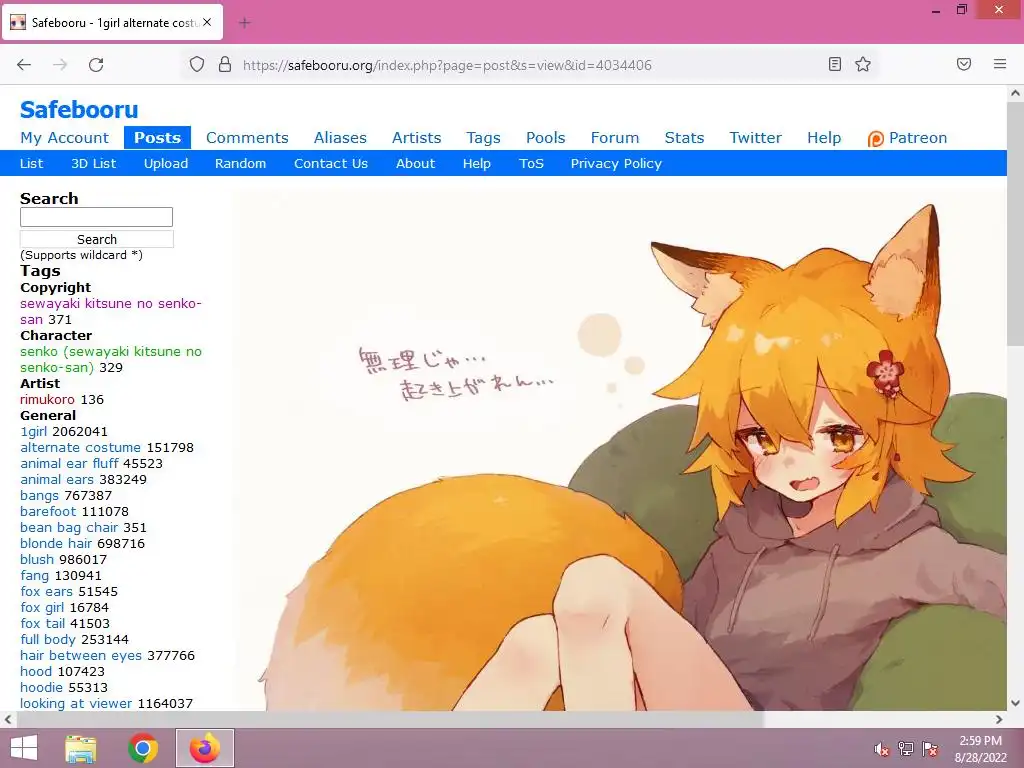Open the rimukoro artist tag

47,399
